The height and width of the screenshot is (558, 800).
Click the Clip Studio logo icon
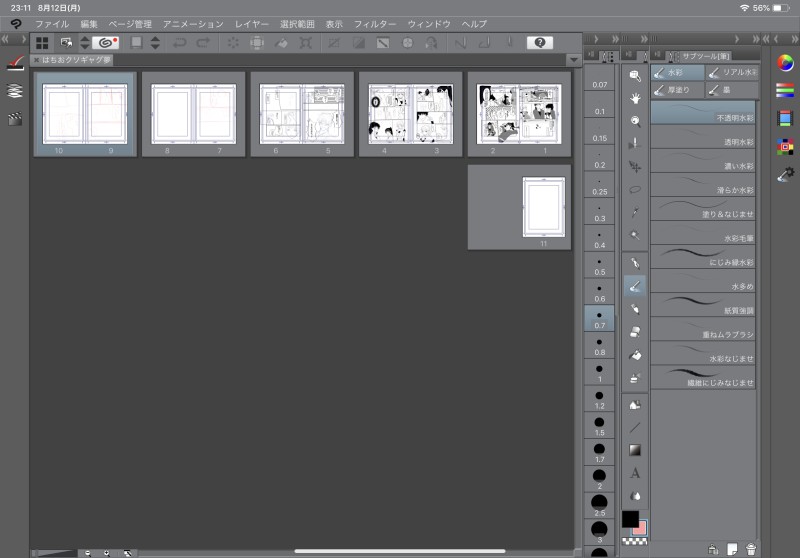(x=16, y=24)
